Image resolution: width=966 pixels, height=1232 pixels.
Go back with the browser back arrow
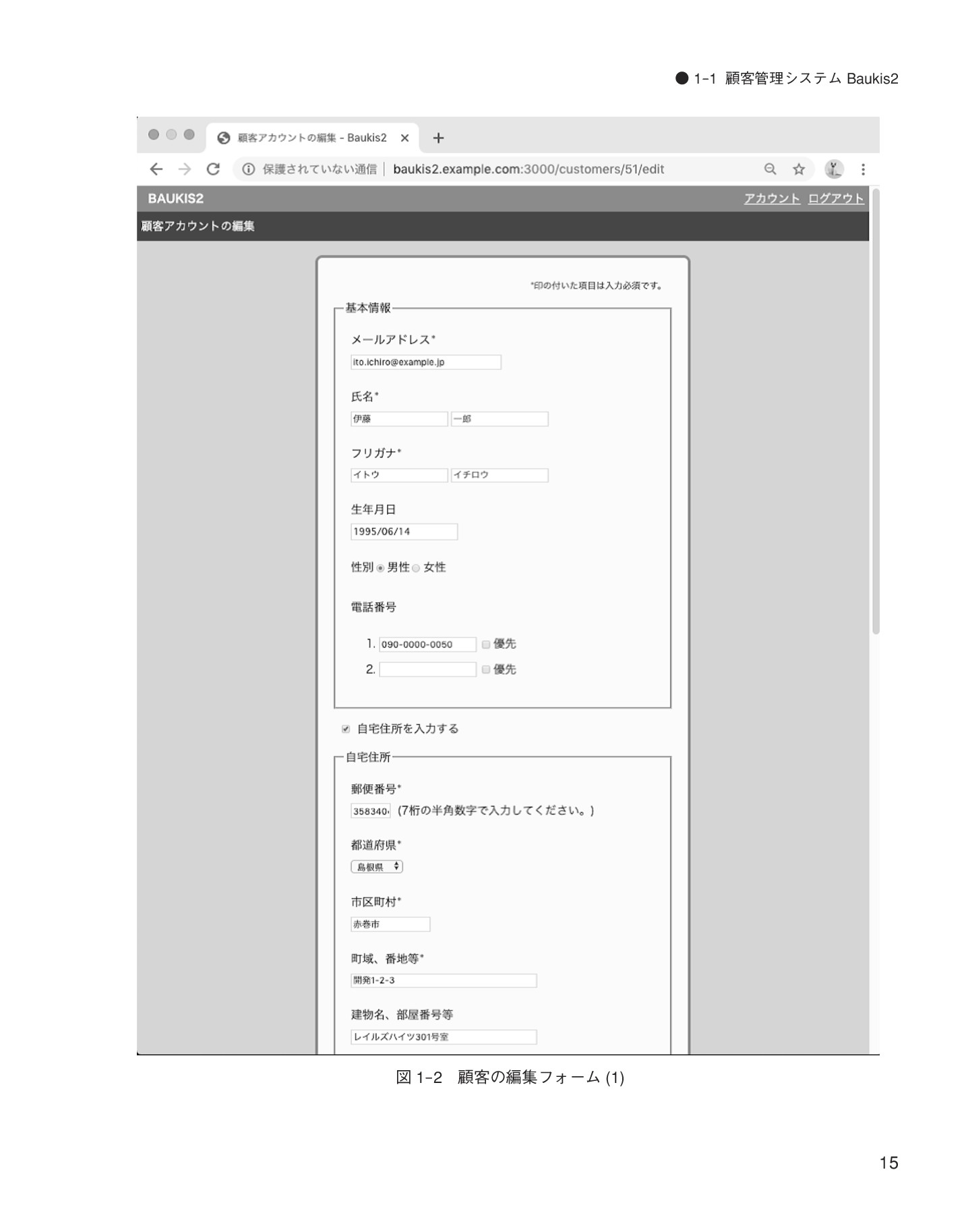[x=156, y=169]
